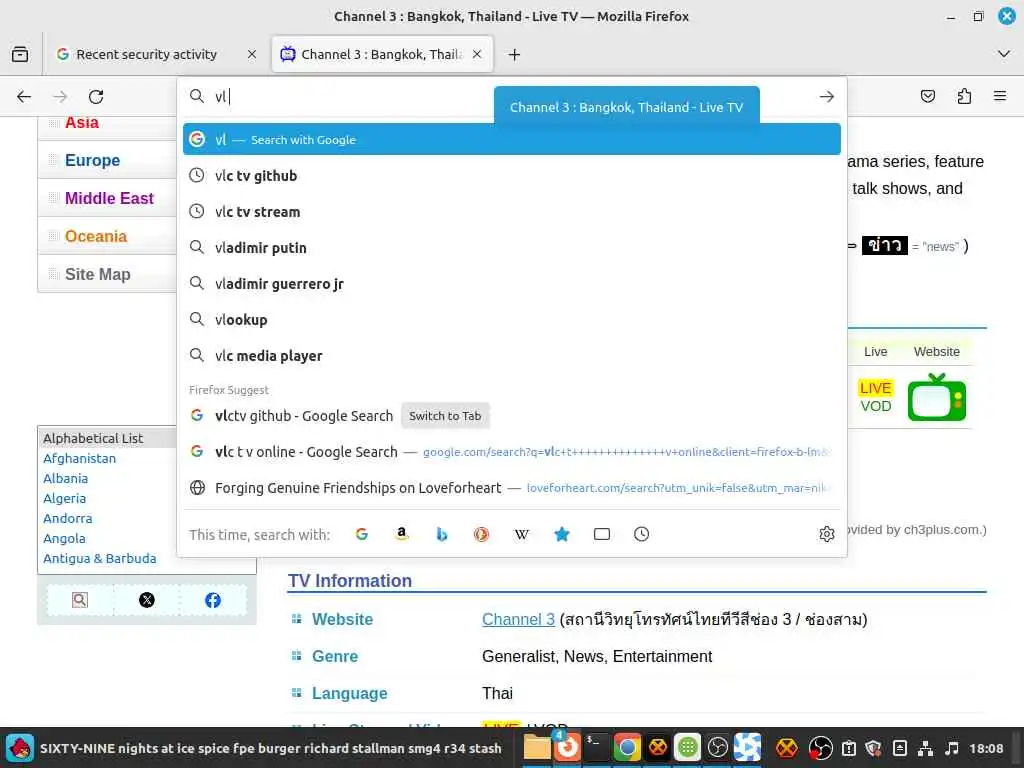Open the Firefox hamburger menu
Image resolution: width=1024 pixels, height=768 pixels.
tap(1000, 97)
